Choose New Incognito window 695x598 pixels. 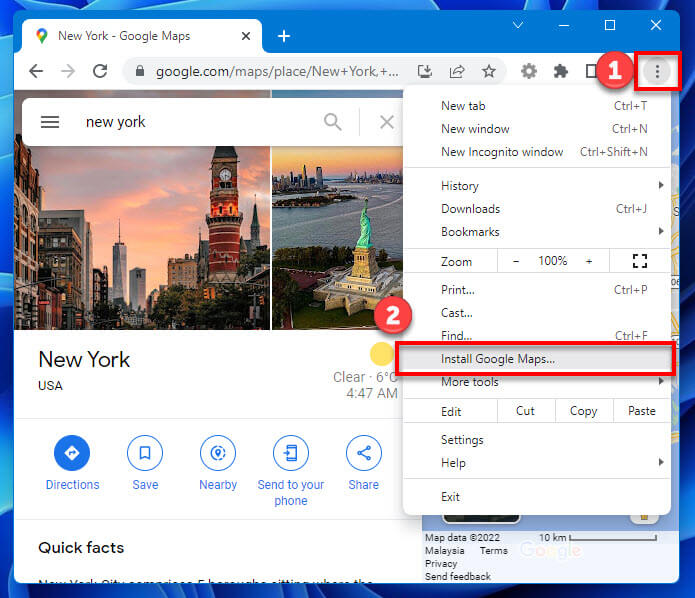[537, 152]
